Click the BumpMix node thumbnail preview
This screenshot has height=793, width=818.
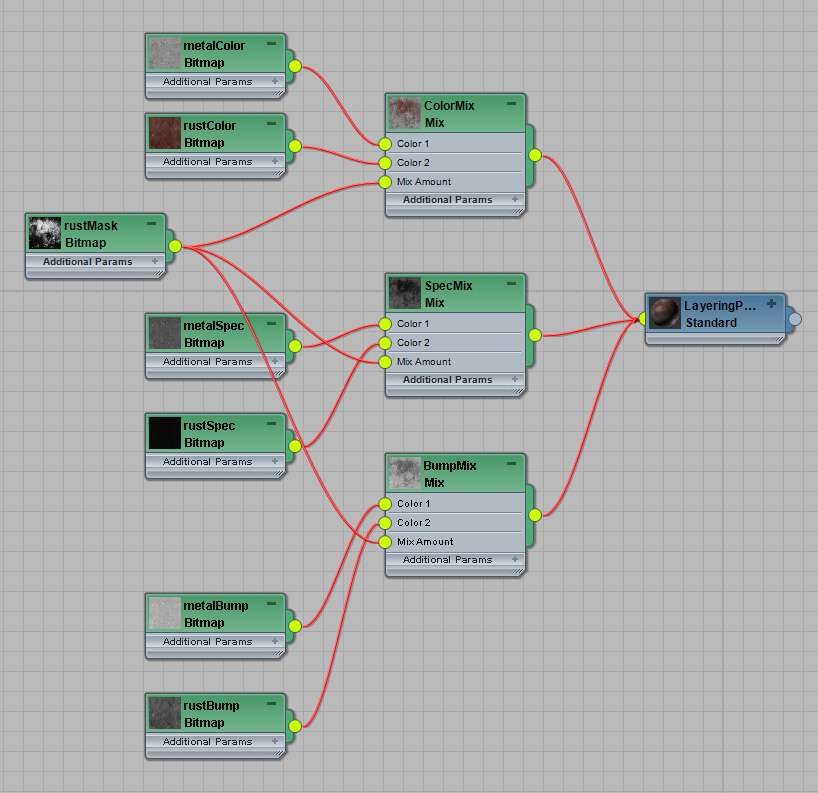(405, 473)
